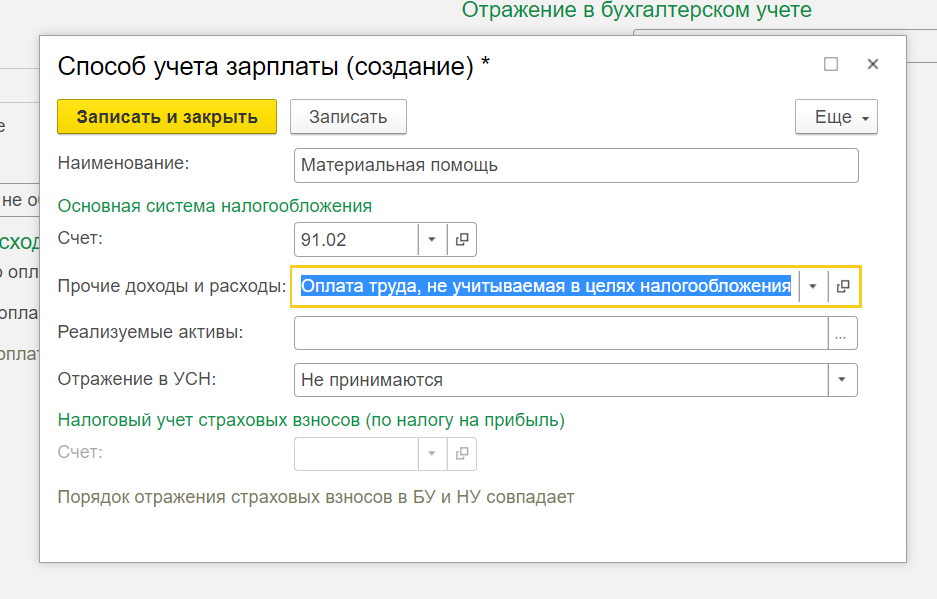937x599 pixels.
Task: Click the 'Отражение в бухгалтерском учете' heading
Action: click(636, 10)
